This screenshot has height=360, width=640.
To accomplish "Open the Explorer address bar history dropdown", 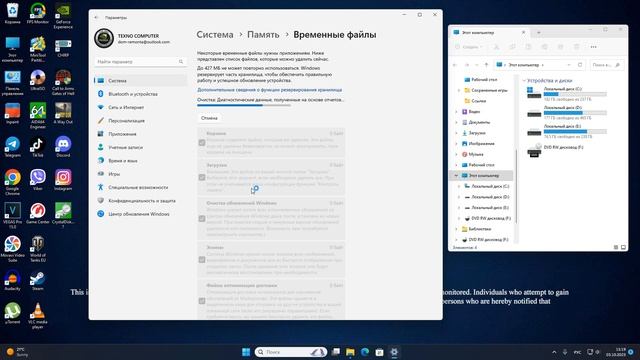I will (569, 65).
